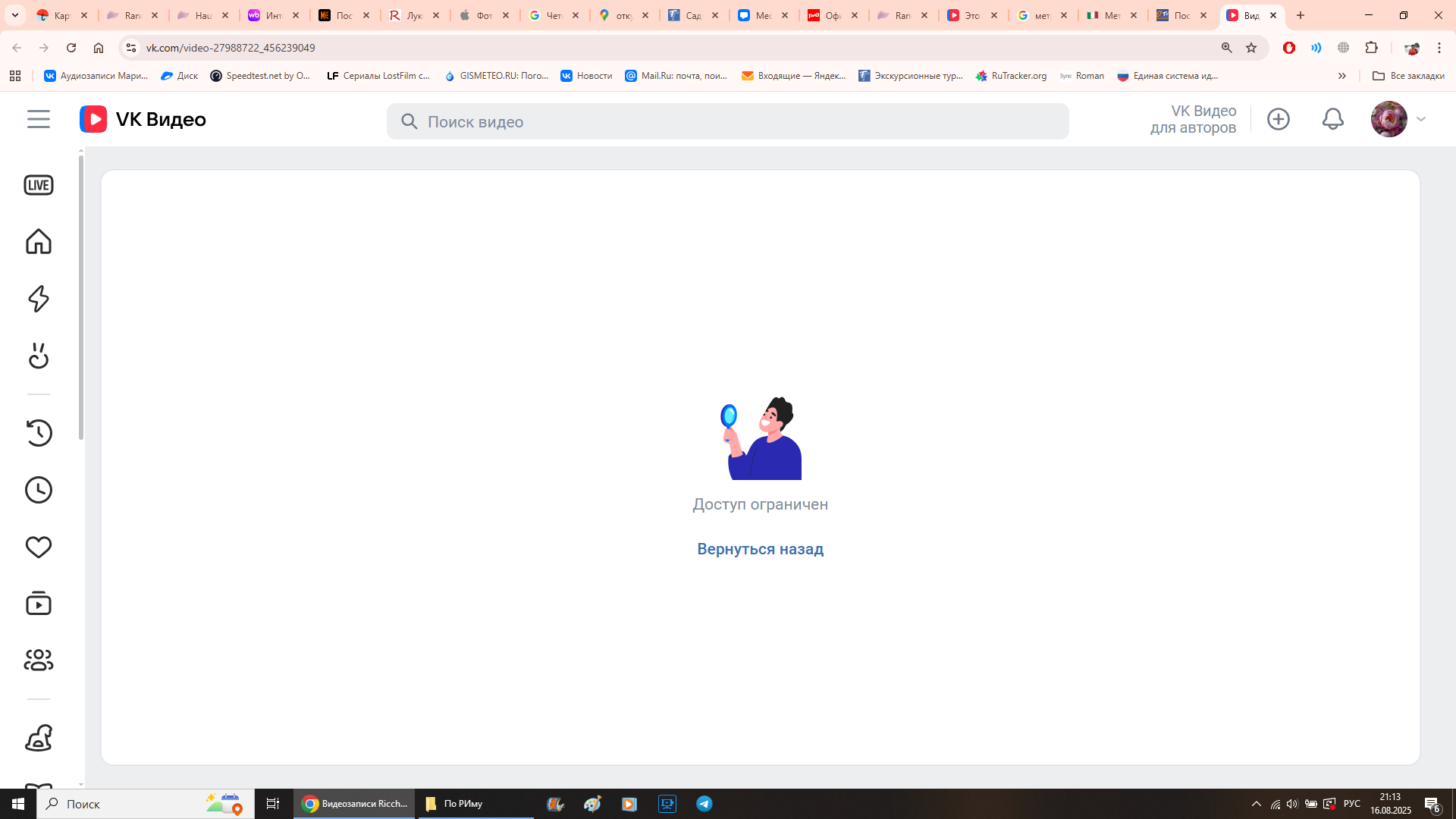
Task: Click the profile avatar picture
Action: pyautogui.click(x=1389, y=119)
